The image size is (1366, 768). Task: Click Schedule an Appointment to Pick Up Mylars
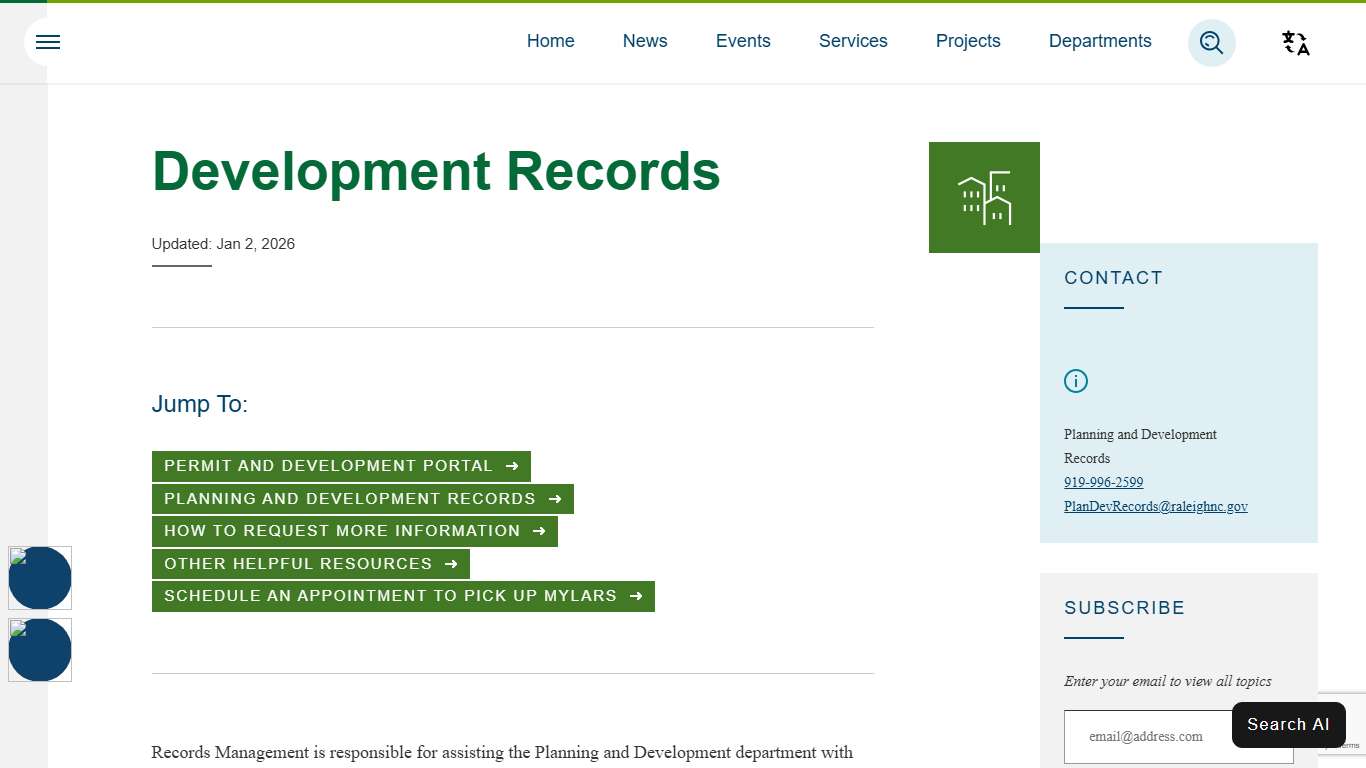click(403, 596)
